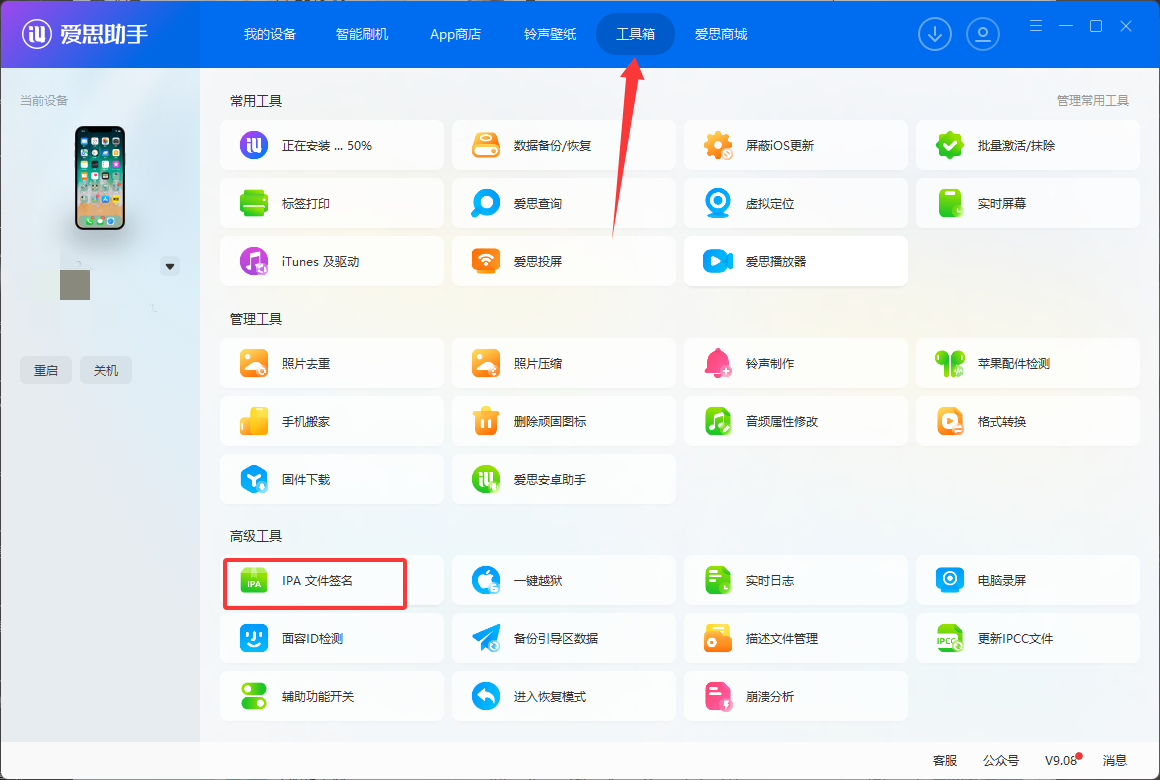Select the 实时屏幕 live screen tool
This screenshot has height=780, width=1160.
pos(1001,204)
